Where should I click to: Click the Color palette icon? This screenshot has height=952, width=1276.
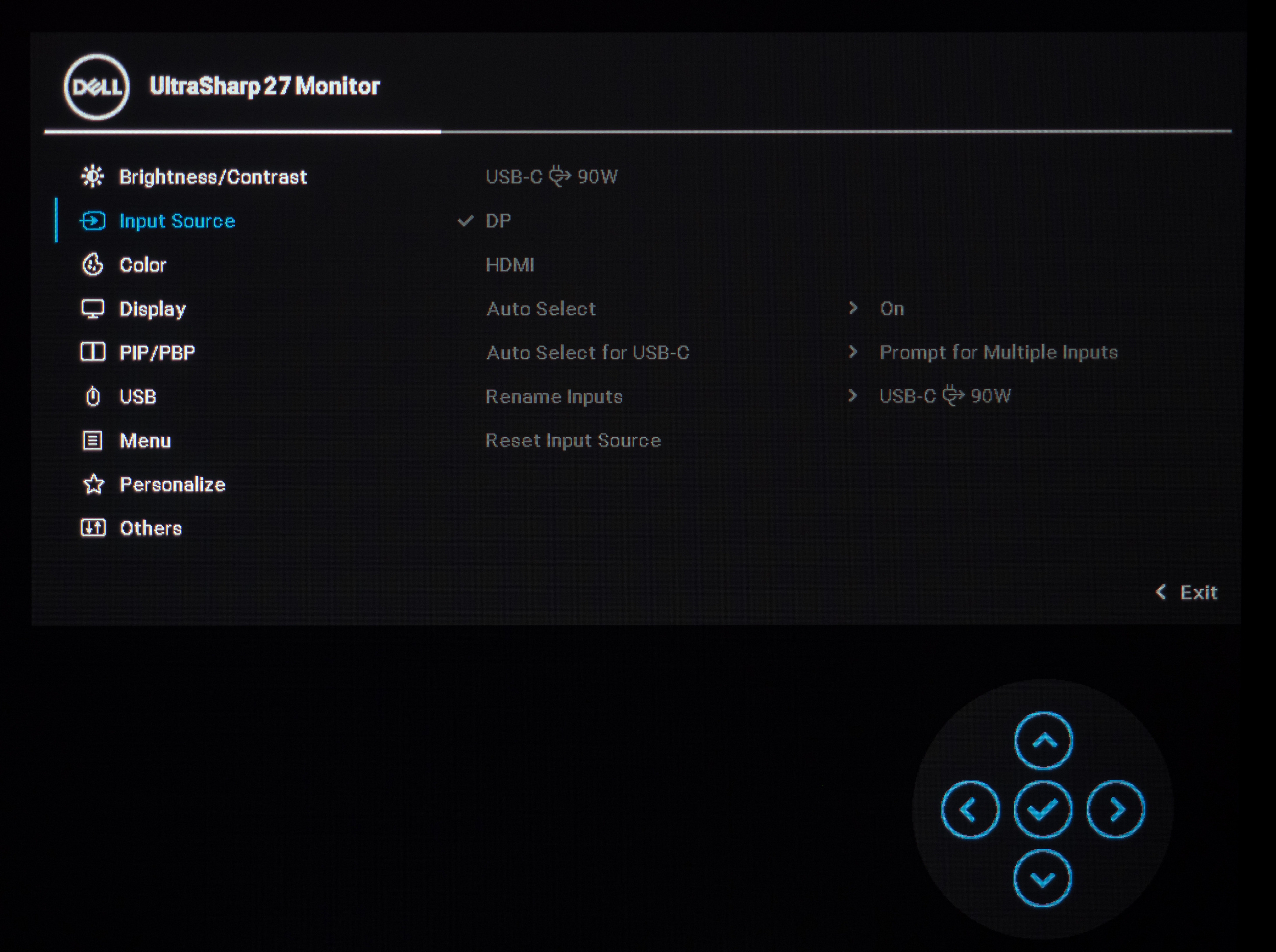click(93, 265)
